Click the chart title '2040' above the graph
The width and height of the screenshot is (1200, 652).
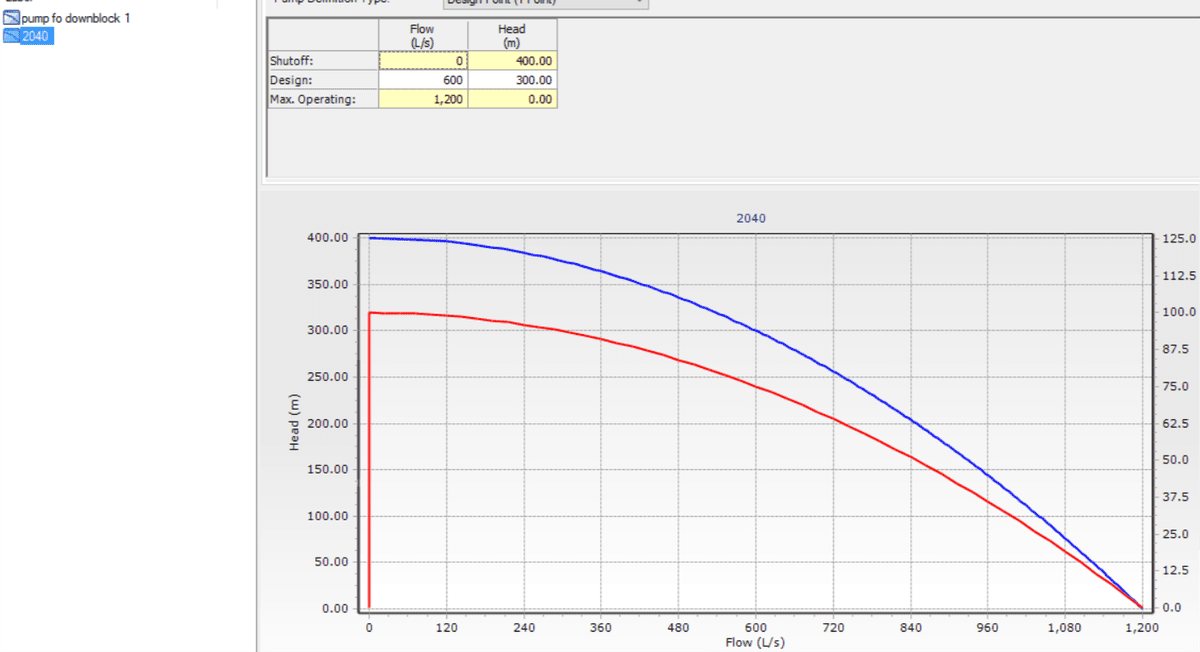pyautogui.click(x=751, y=217)
